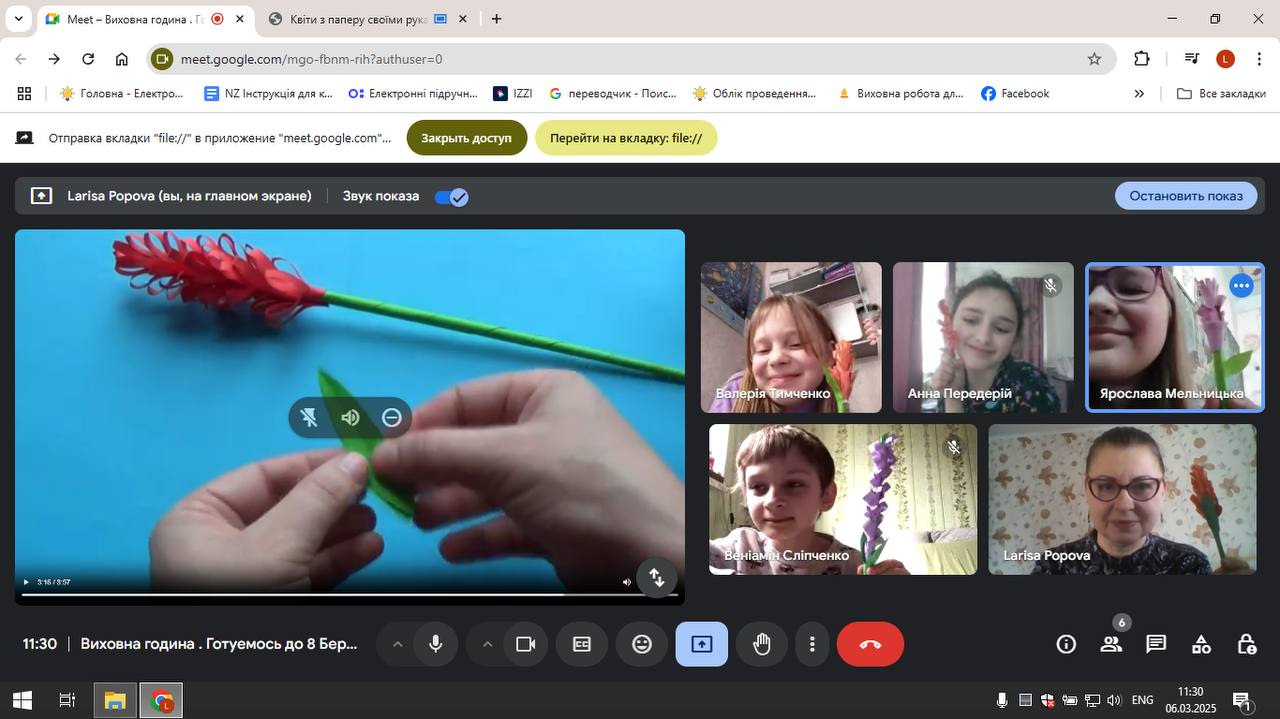Unpin the presentation tile
The image size is (1280, 719).
click(309, 418)
